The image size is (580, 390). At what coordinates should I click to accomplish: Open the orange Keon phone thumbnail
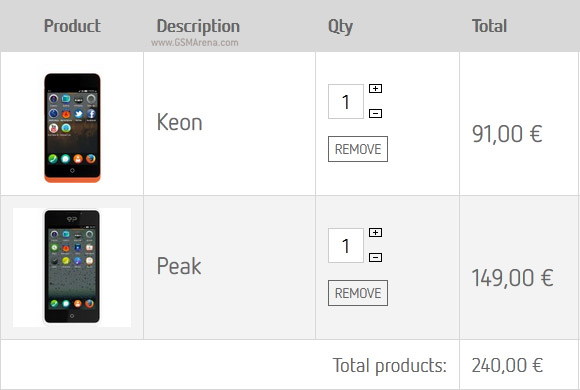click(72, 128)
